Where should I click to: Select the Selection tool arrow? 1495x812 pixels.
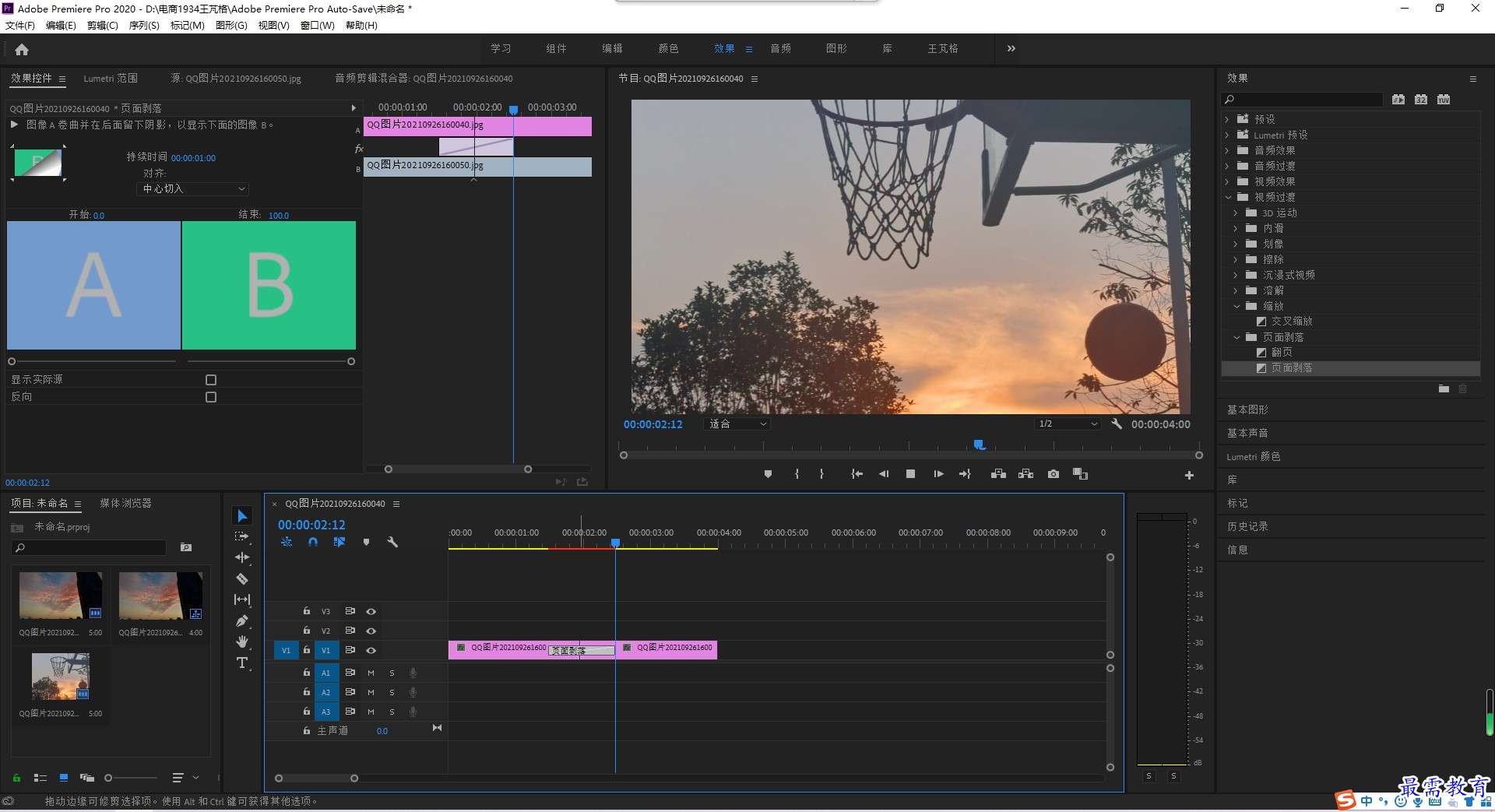pos(242,516)
